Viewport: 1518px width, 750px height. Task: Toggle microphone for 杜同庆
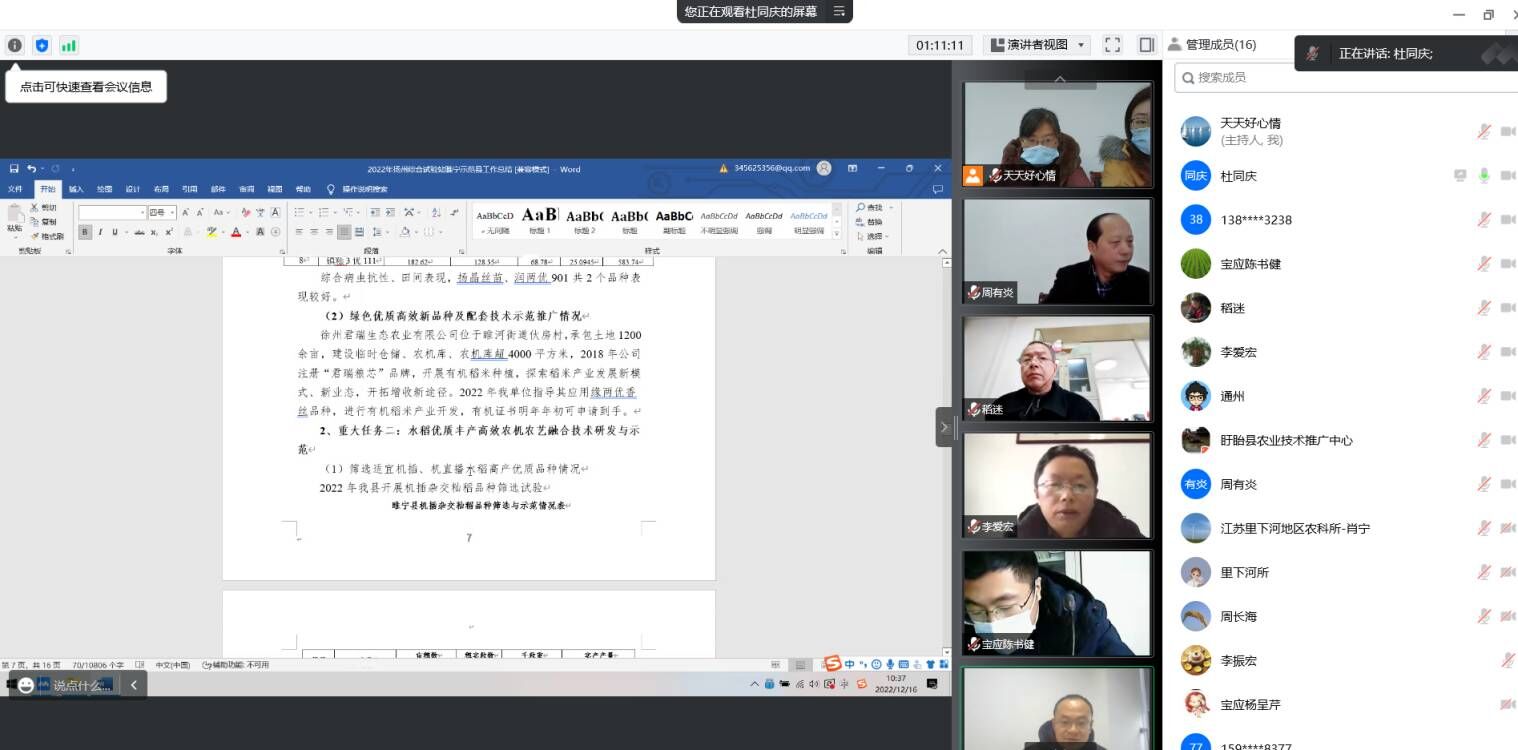[x=1484, y=176]
